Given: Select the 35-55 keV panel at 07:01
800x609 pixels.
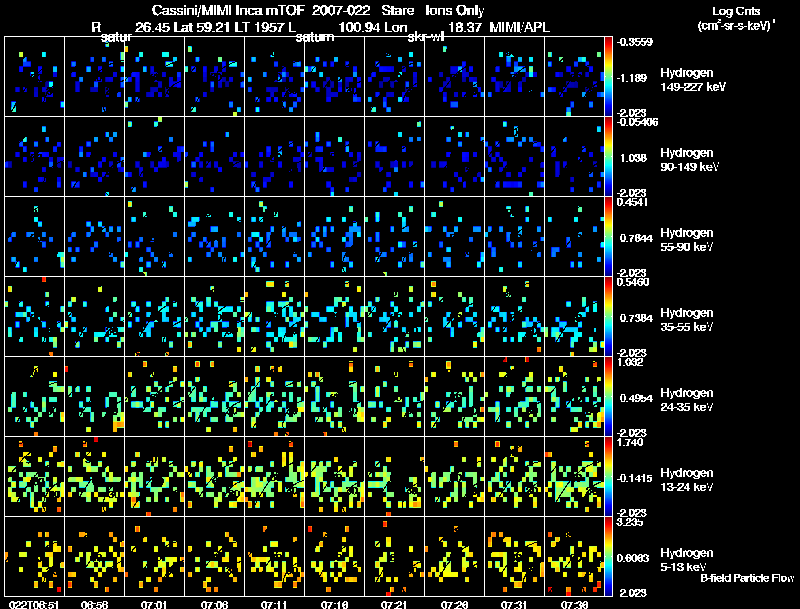Looking at the screenshot, I should point(155,317).
